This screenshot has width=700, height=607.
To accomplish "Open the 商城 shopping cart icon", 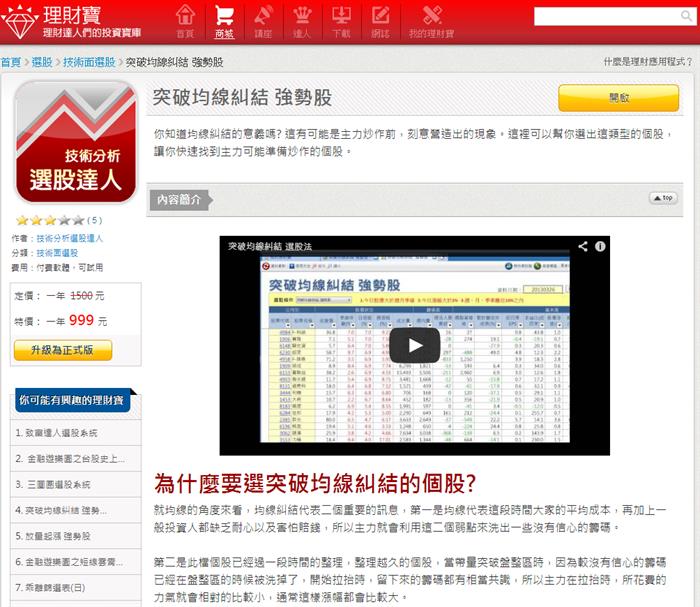I will (x=224, y=21).
